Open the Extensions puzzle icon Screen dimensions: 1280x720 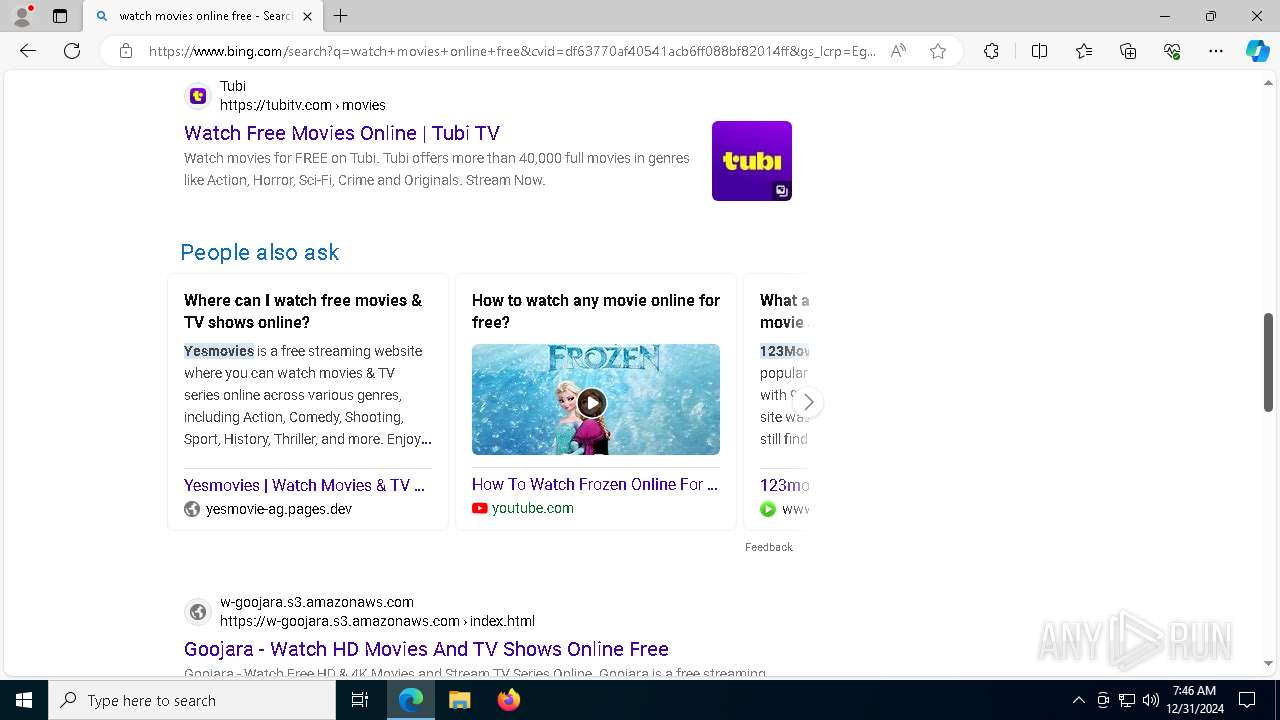click(x=991, y=51)
